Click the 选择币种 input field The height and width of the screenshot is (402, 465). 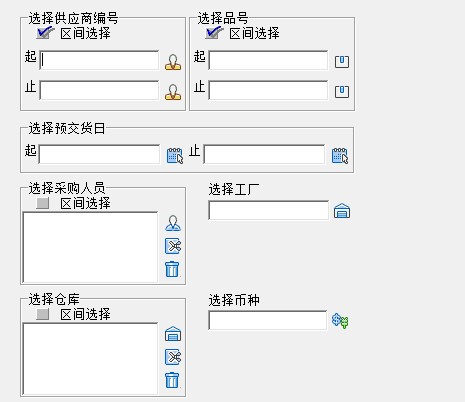pyautogui.click(x=267, y=320)
